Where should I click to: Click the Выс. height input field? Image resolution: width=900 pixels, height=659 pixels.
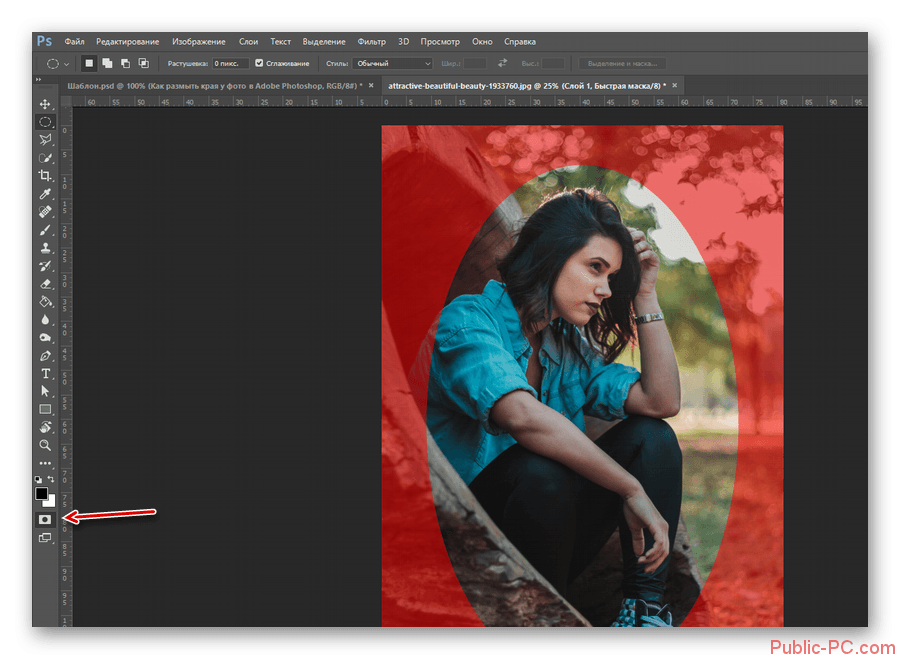553,63
